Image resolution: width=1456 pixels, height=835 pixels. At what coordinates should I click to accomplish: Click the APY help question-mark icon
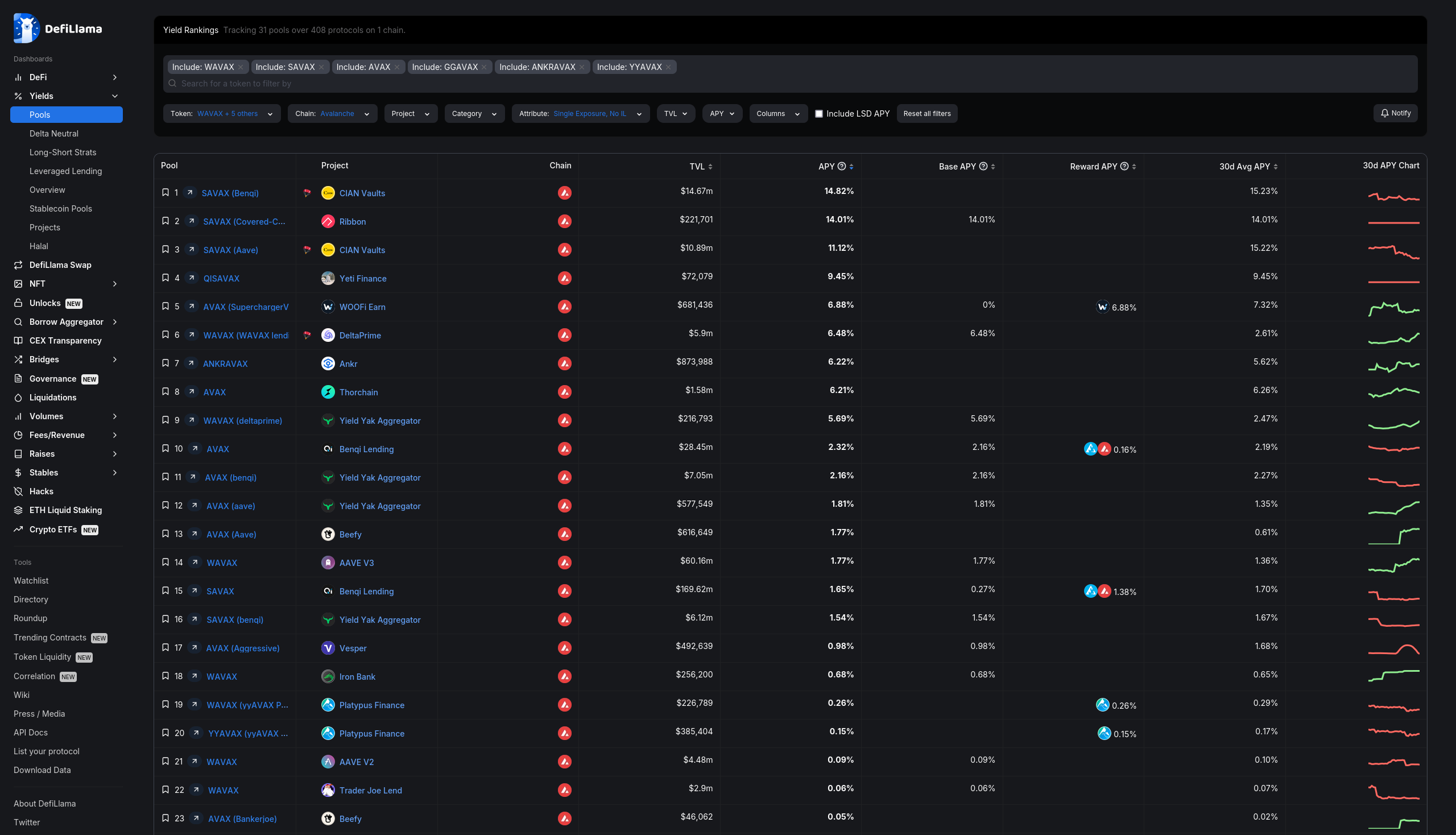842,166
